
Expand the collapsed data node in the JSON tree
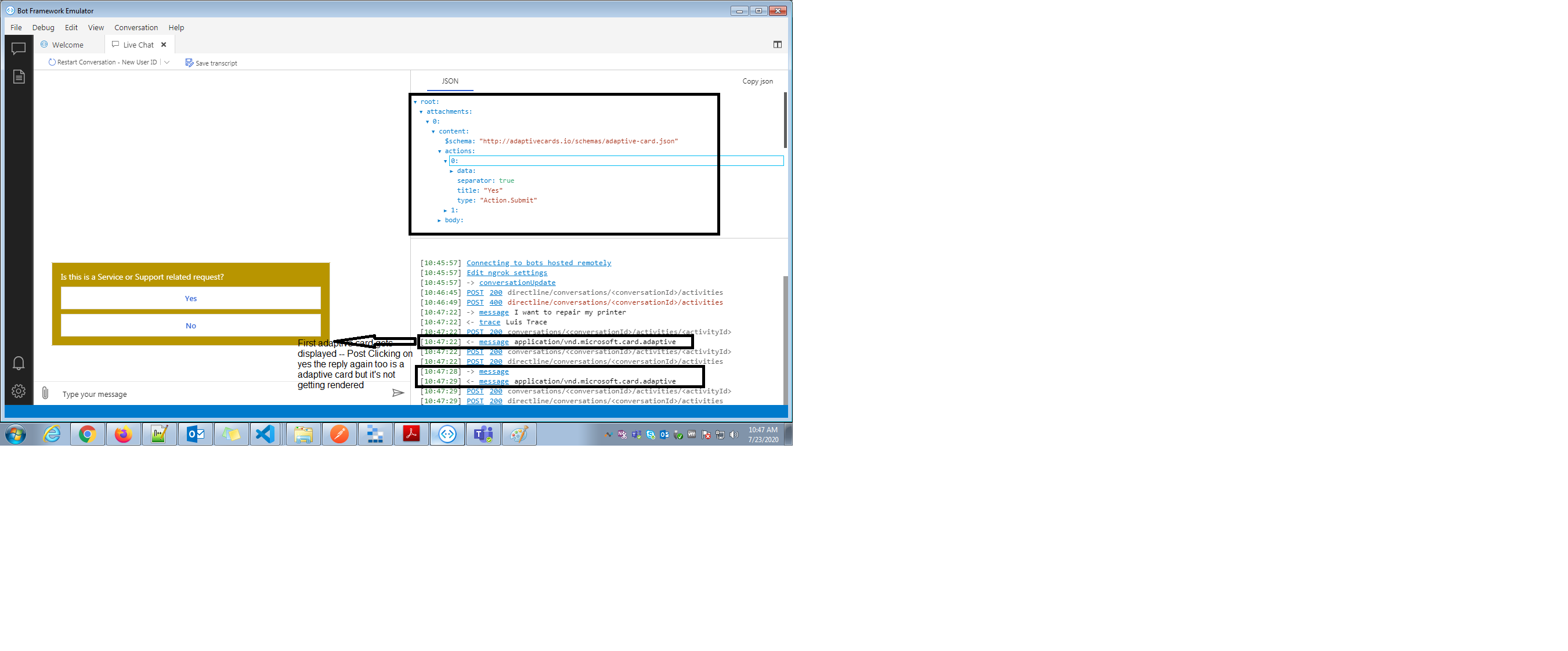click(x=450, y=171)
